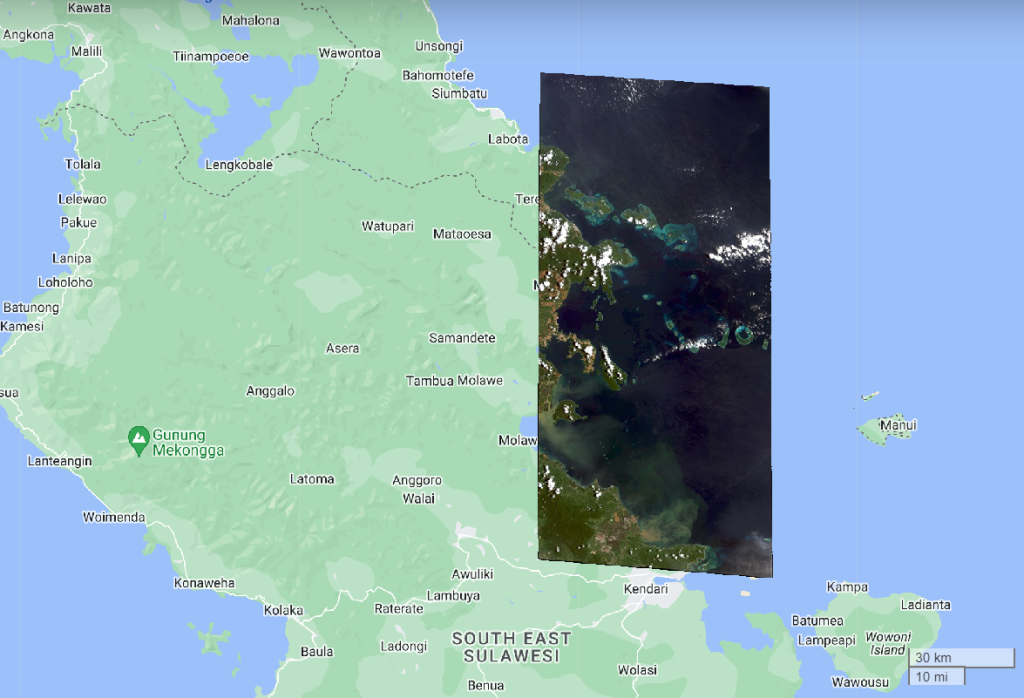Screen dimensions: 1024x698
Task: Select the Wowoni Island label
Action: click(889, 643)
